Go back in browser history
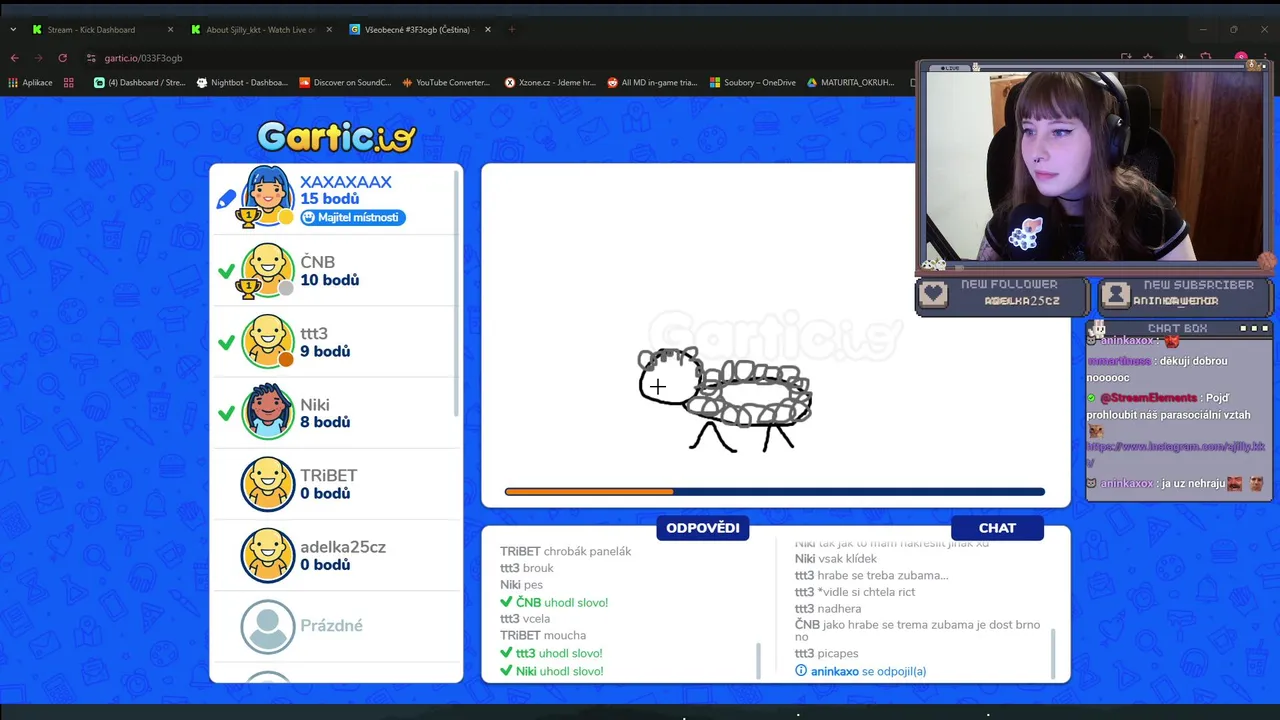 14,58
